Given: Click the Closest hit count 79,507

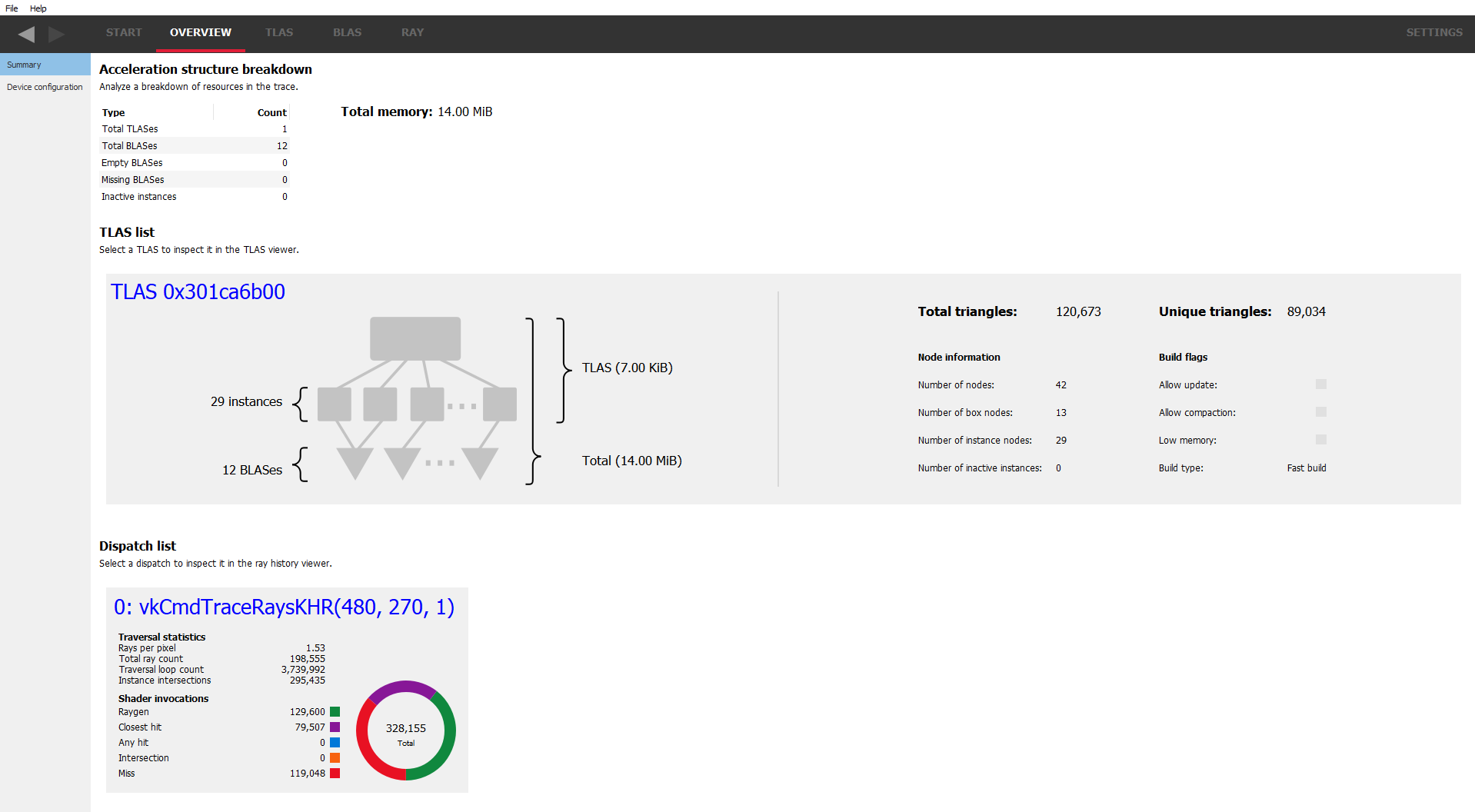Looking at the screenshot, I should click(x=310, y=727).
